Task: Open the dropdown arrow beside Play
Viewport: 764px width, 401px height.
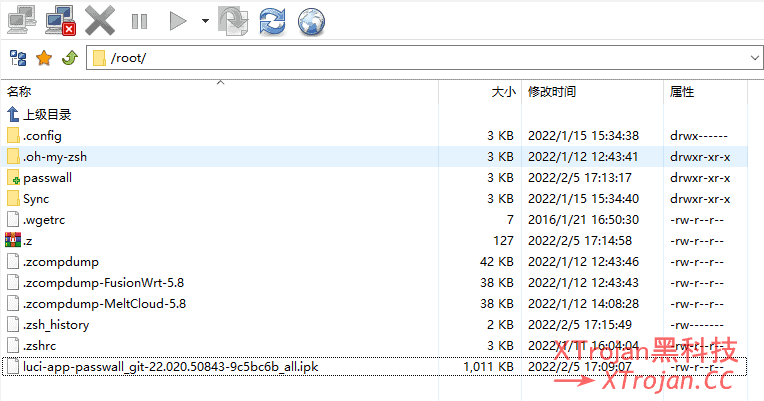Action: 204,19
